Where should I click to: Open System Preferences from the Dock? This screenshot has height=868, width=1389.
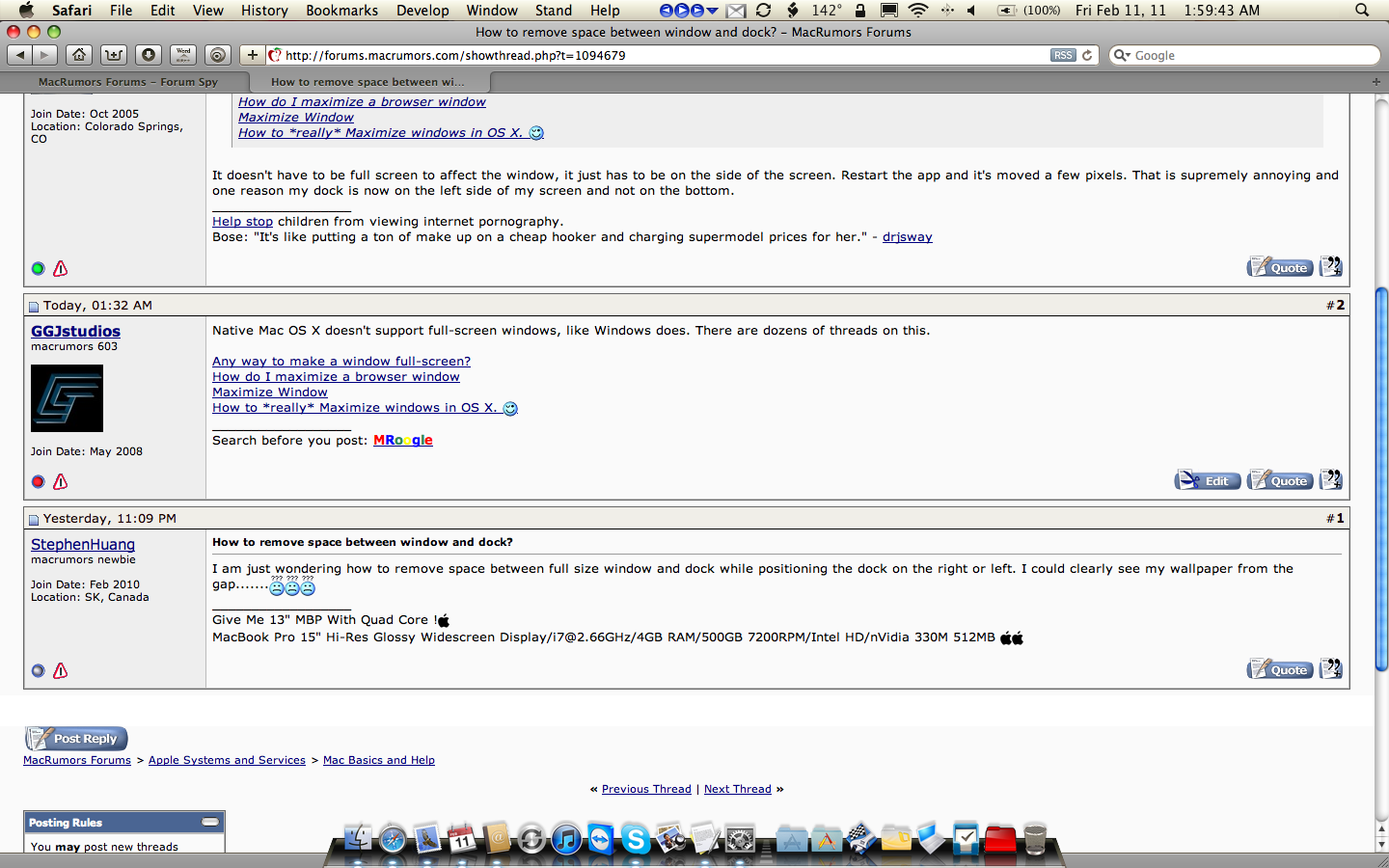tap(740, 839)
